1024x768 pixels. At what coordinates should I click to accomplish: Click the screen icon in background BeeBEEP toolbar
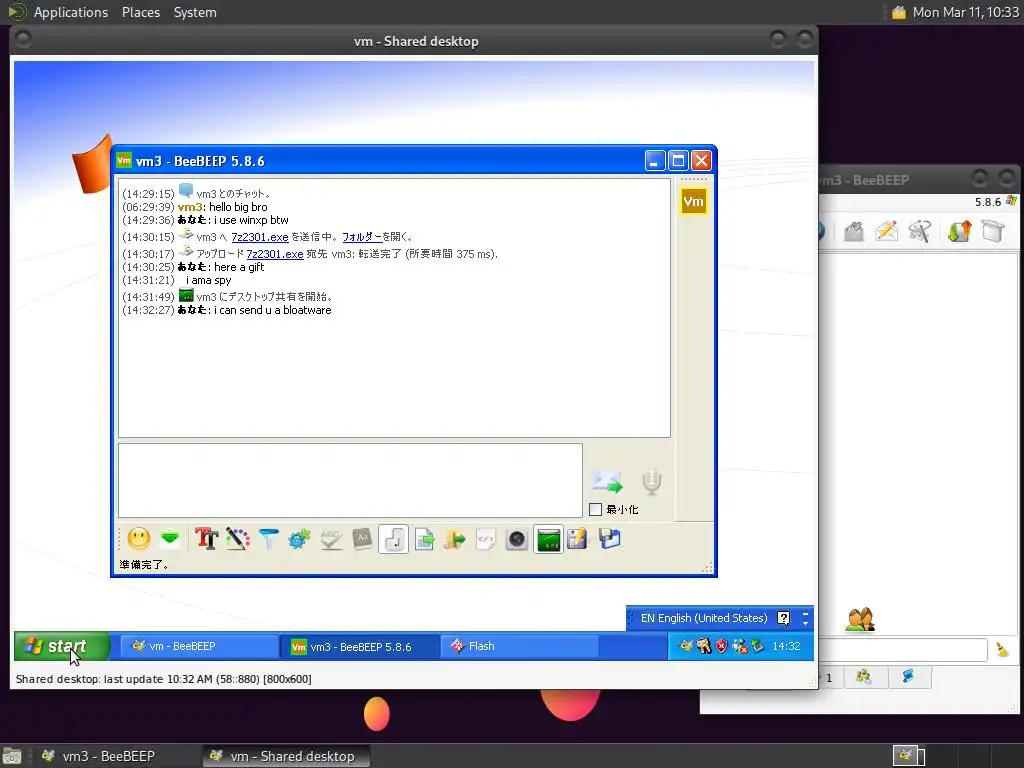(993, 231)
